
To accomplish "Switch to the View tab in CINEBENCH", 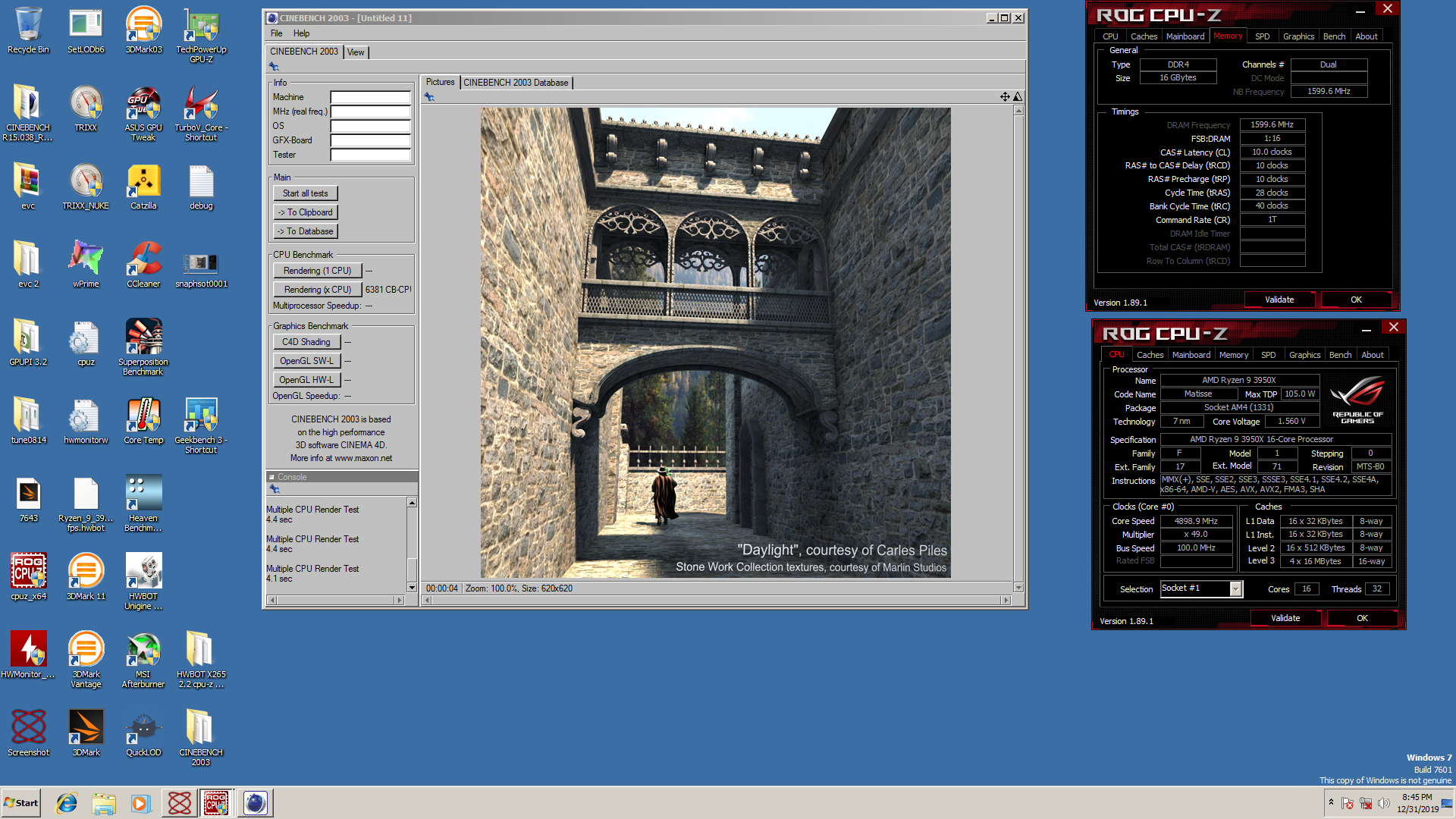I will pos(356,52).
